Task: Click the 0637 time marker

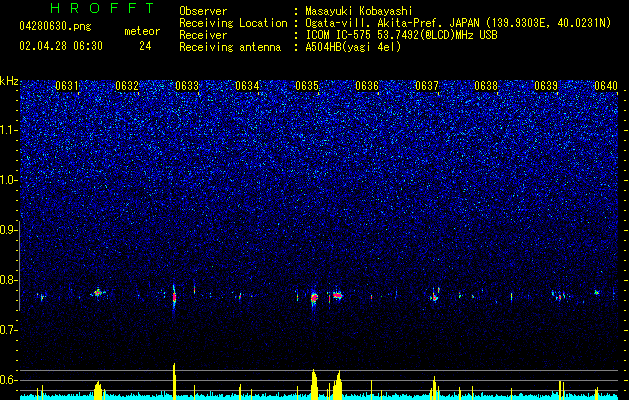Action: coord(427,85)
